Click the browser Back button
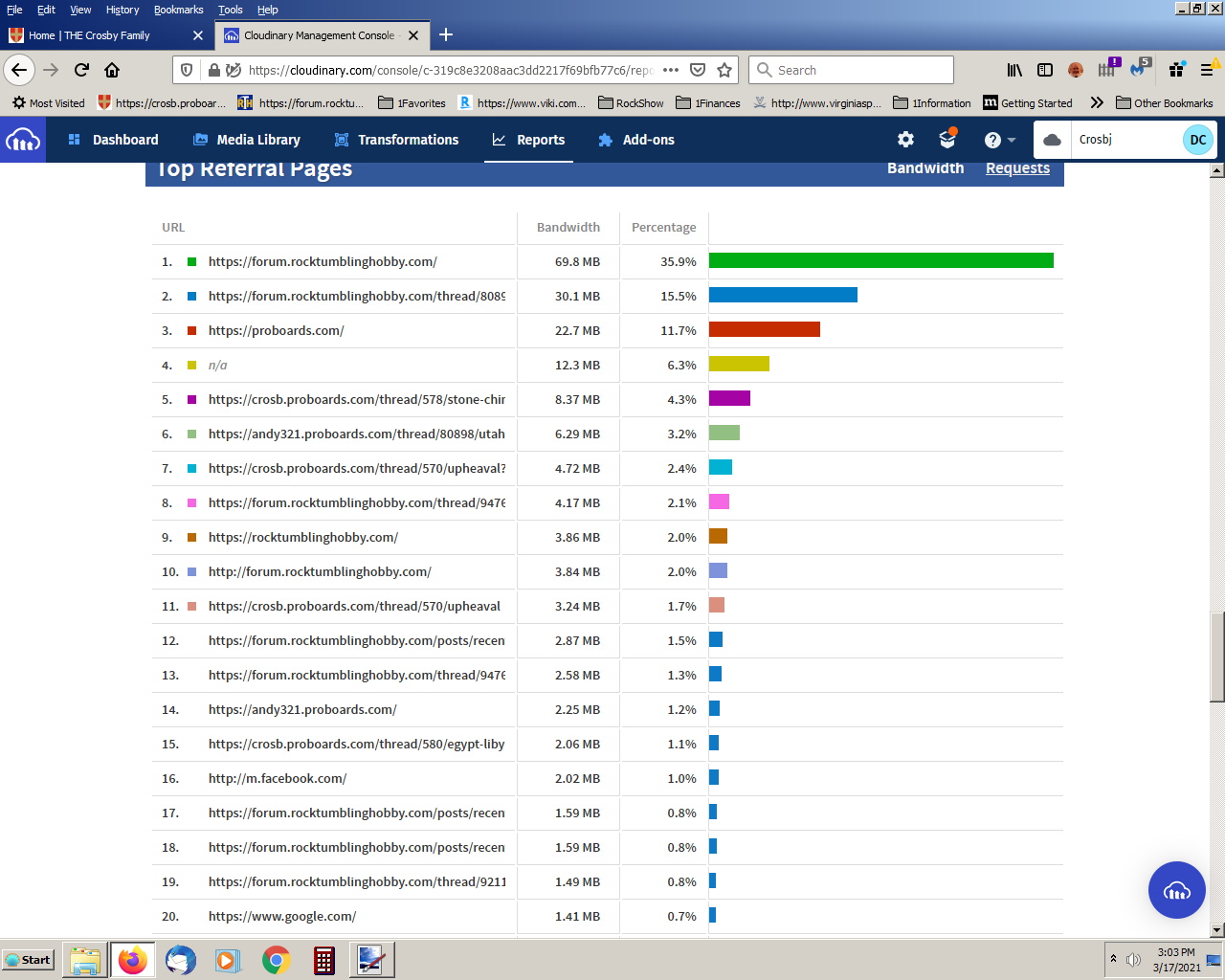This screenshot has height=980, width=1225. click(19, 70)
